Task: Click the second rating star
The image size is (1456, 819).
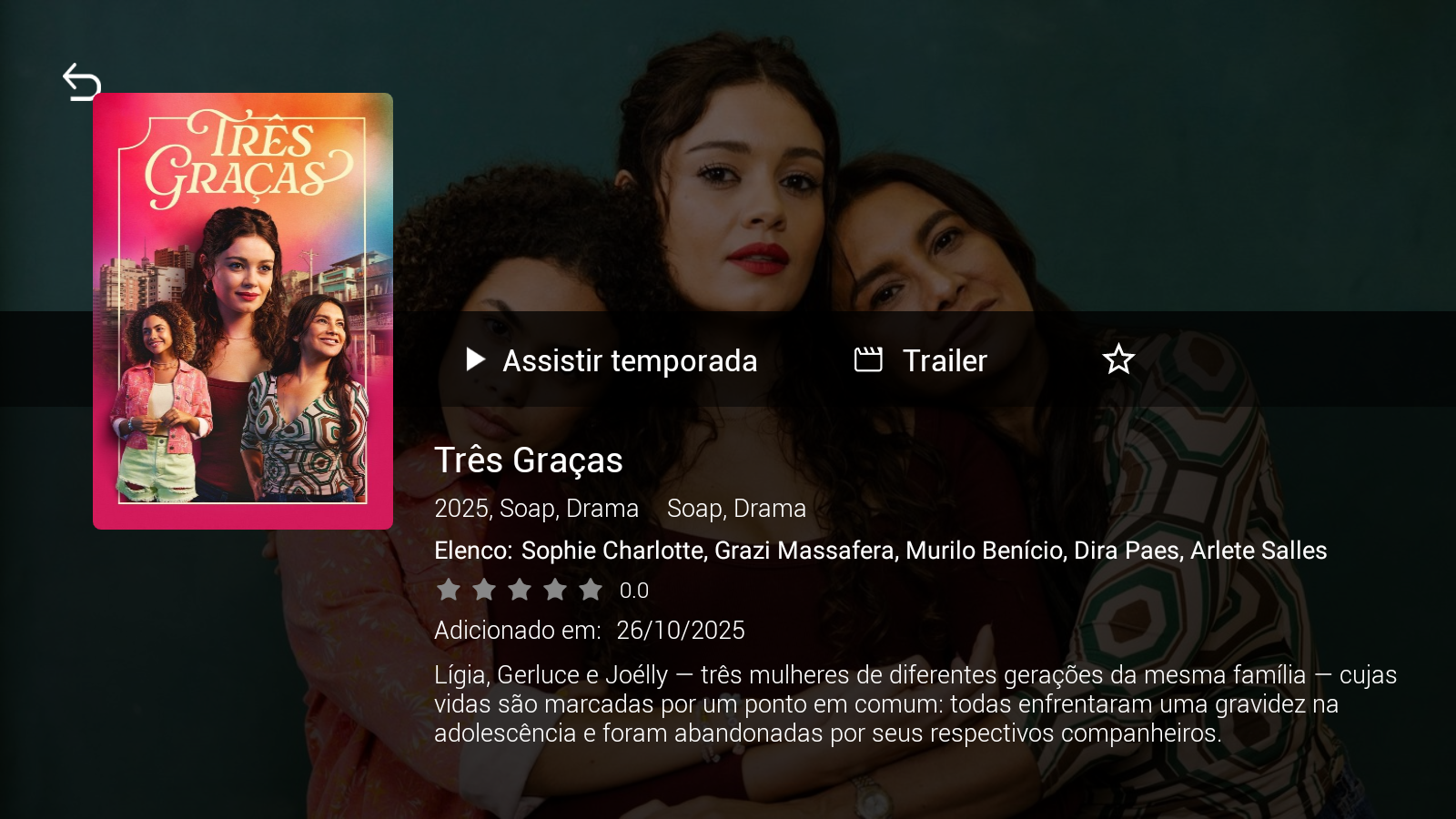Action: click(x=484, y=590)
